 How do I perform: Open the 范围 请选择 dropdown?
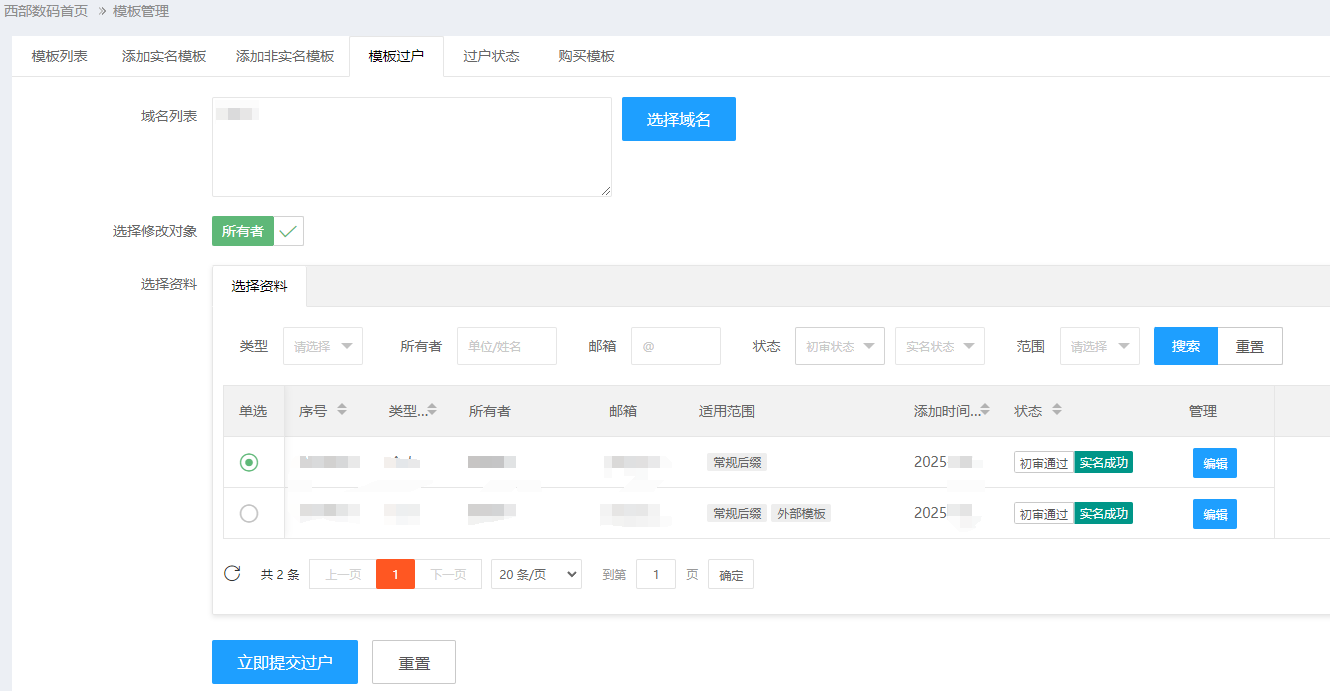coord(1100,346)
